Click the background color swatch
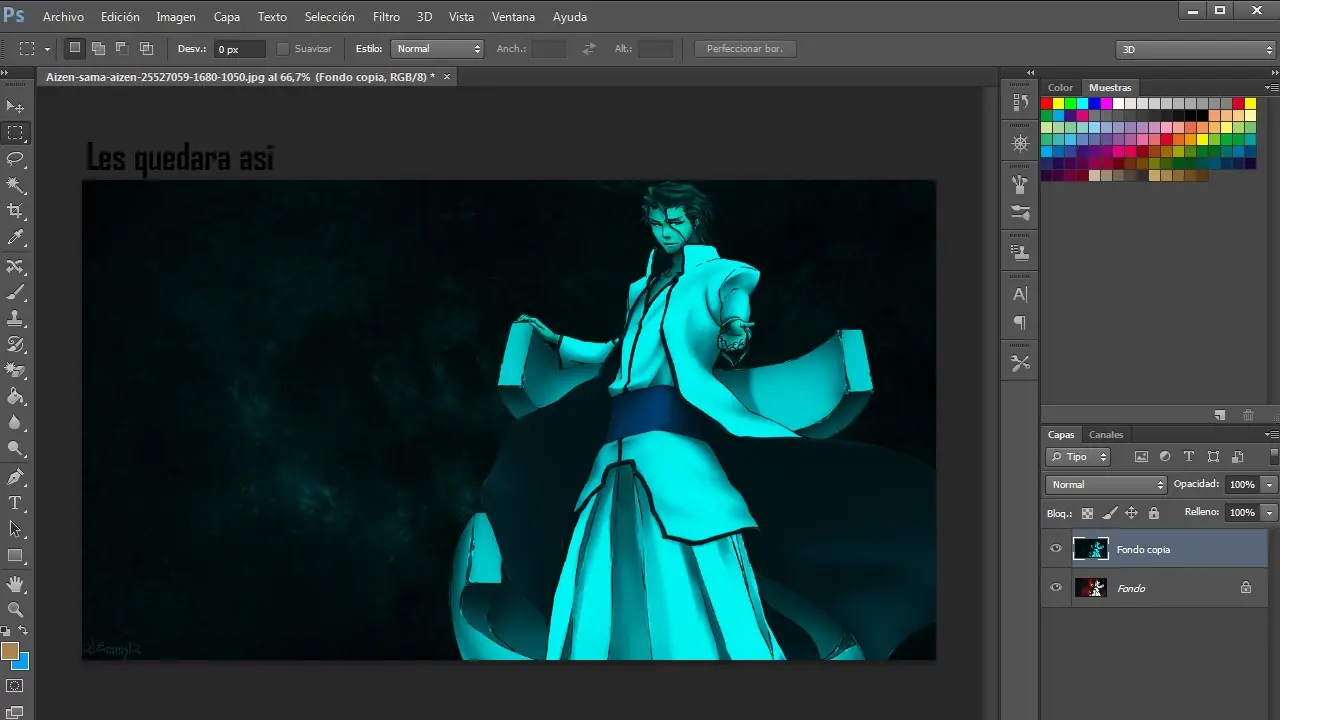The image size is (1324, 724). (x=22, y=662)
